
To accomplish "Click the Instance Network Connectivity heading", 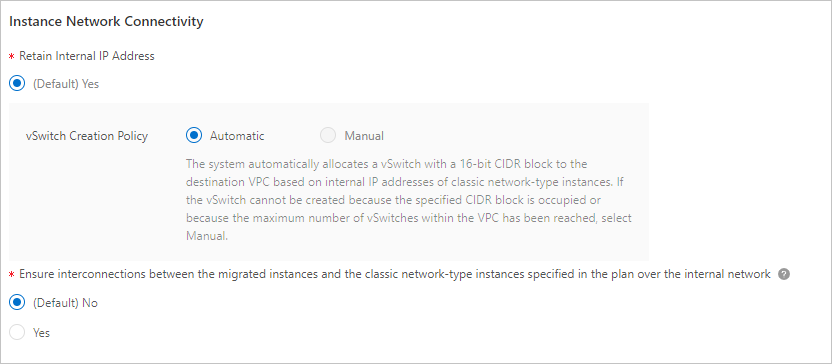I will [x=106, y=22].
